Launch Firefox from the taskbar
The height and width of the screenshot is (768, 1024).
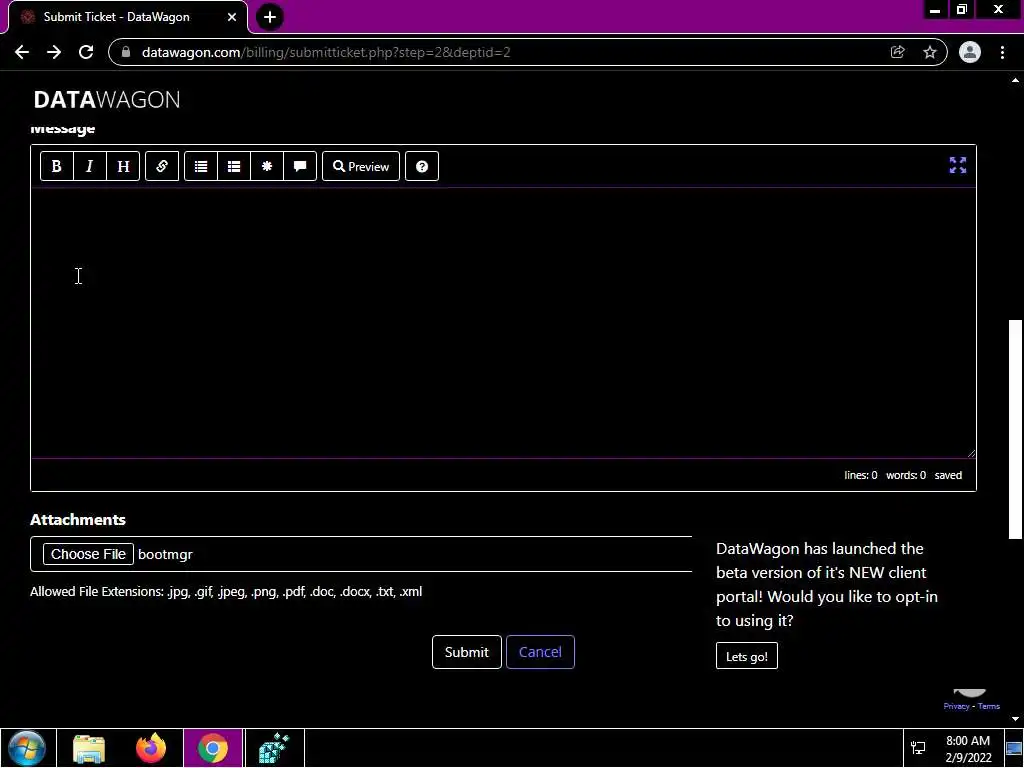tap(151, 748)
